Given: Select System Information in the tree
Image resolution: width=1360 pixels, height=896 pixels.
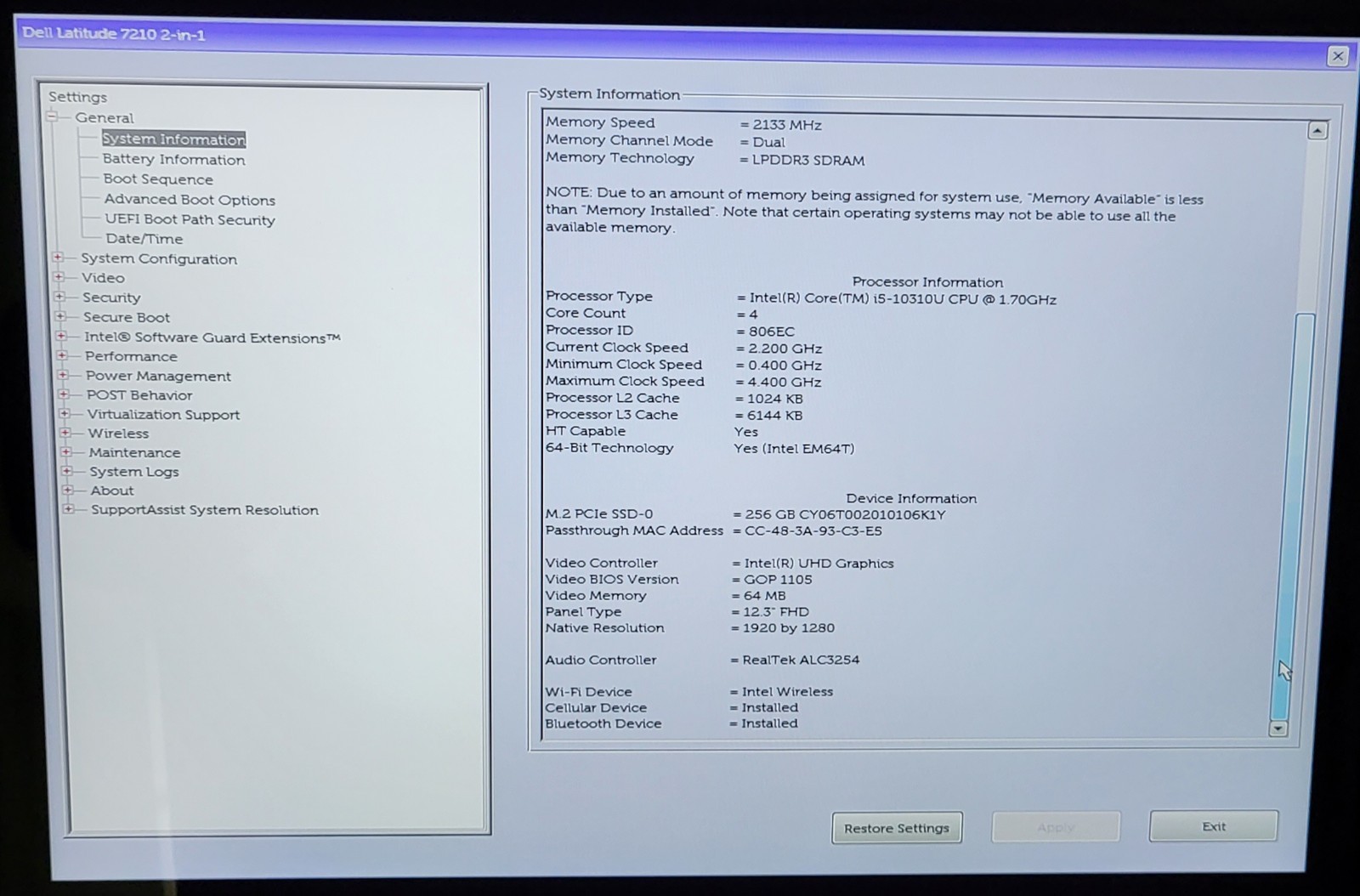Looking at the screenshot, I should click(x=173, y=139).
